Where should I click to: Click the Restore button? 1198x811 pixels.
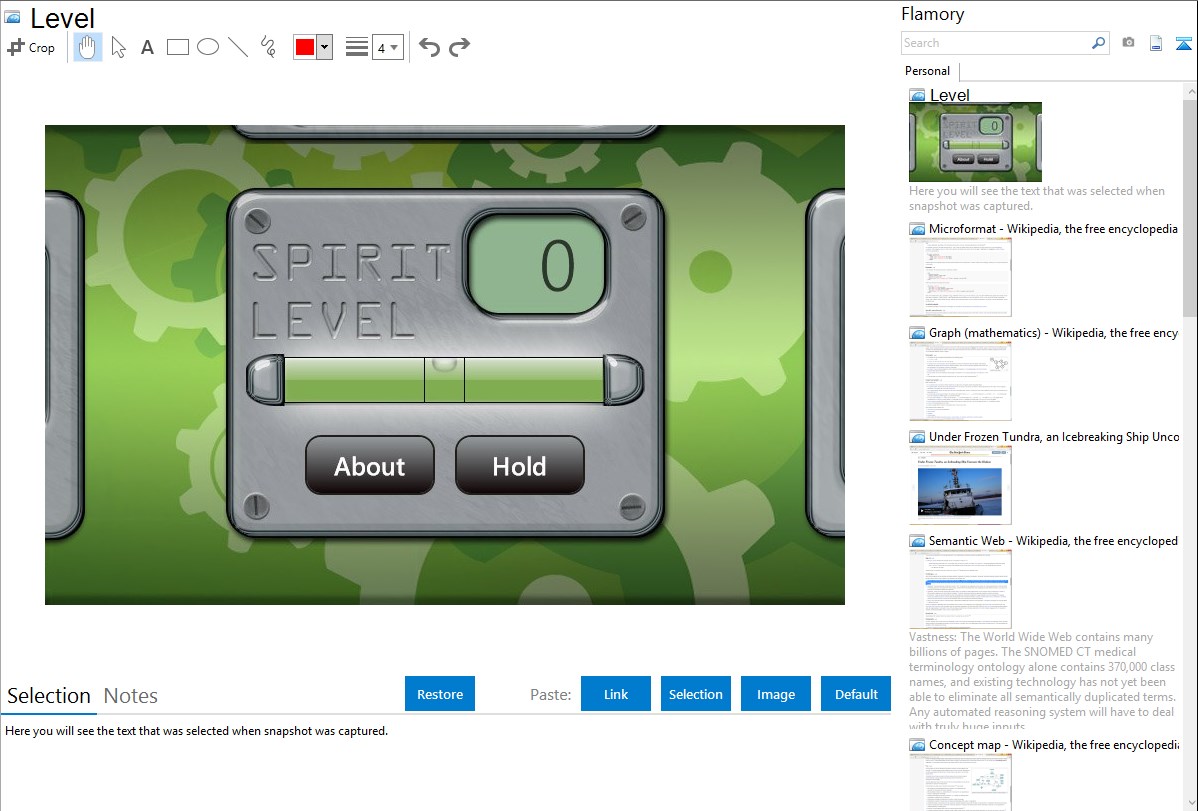tap(440, 694)
